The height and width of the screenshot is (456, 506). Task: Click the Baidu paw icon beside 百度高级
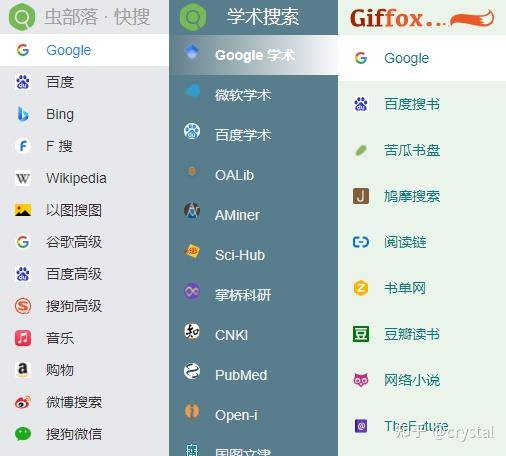[x=23, y=274]
